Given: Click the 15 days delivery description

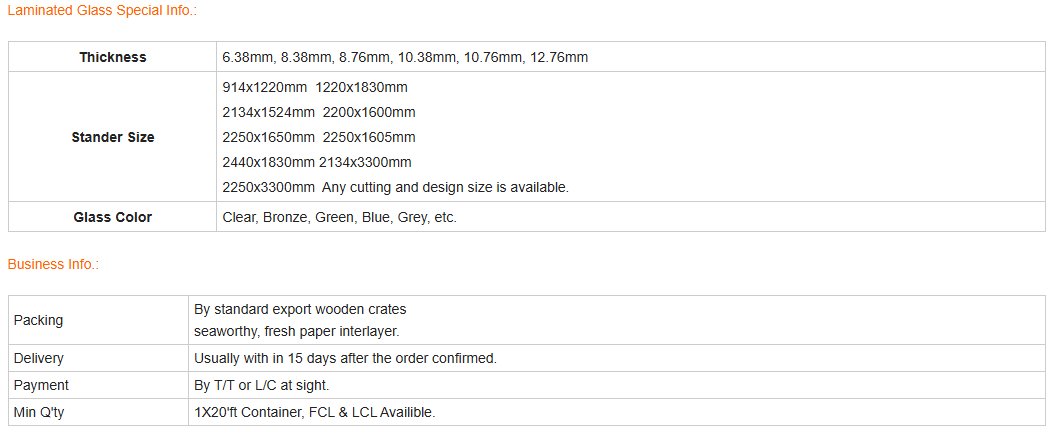Looking at the screenshot, I should coord(346,358).
